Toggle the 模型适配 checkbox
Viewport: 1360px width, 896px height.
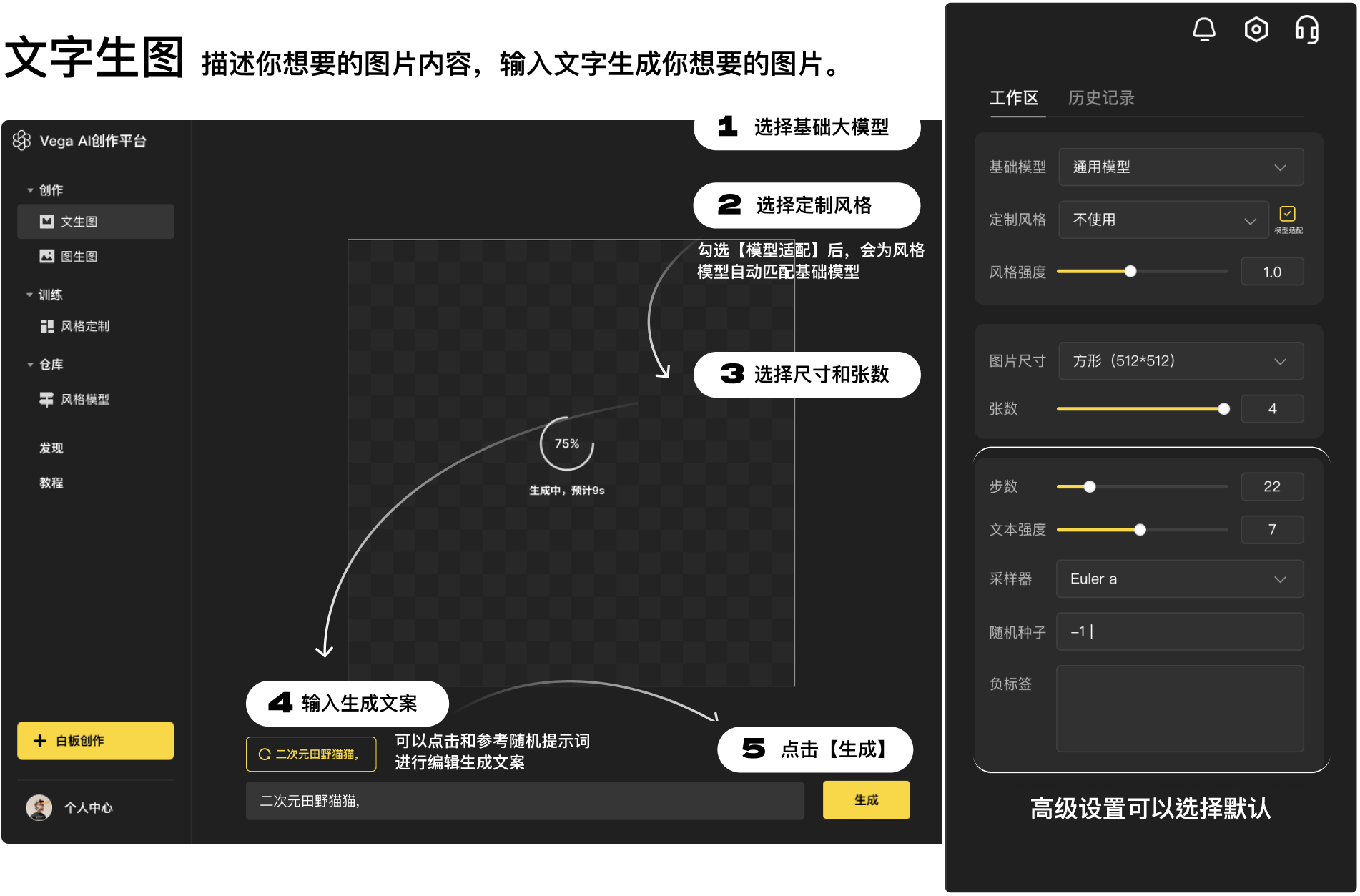pos(1287,214)
